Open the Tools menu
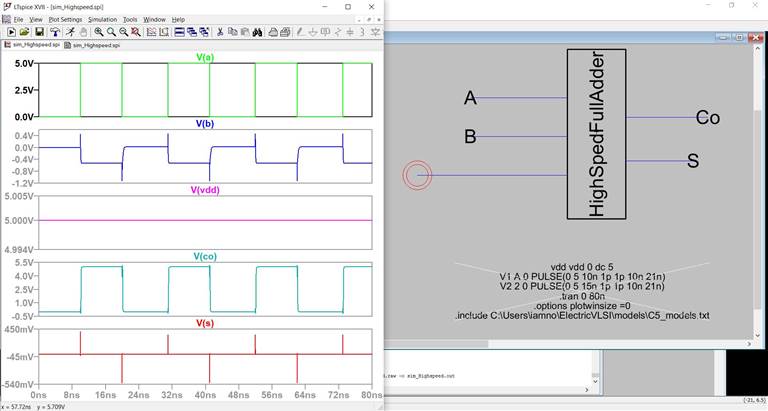 coord(130,19)
